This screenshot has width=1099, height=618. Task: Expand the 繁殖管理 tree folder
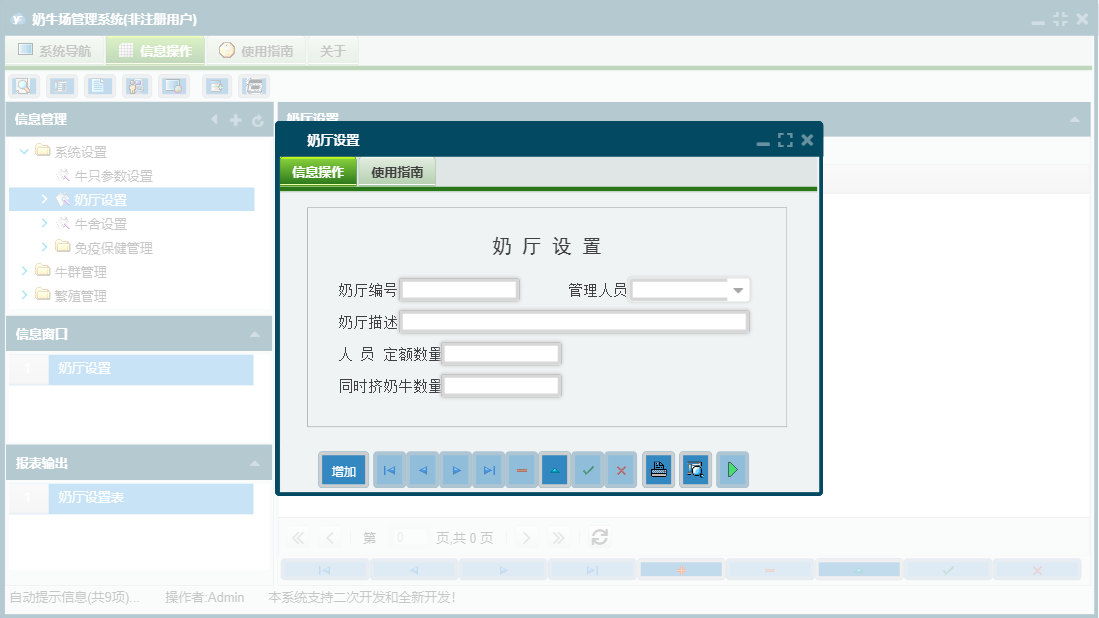(x=25, y=294)
